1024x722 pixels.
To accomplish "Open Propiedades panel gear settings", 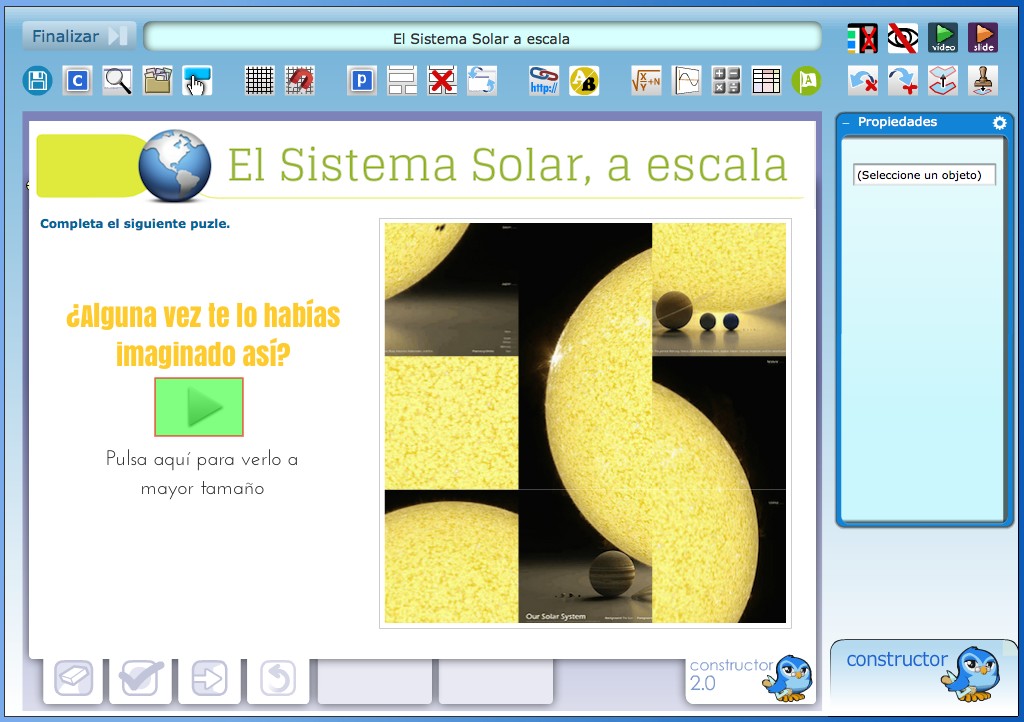I will (999, 123).
